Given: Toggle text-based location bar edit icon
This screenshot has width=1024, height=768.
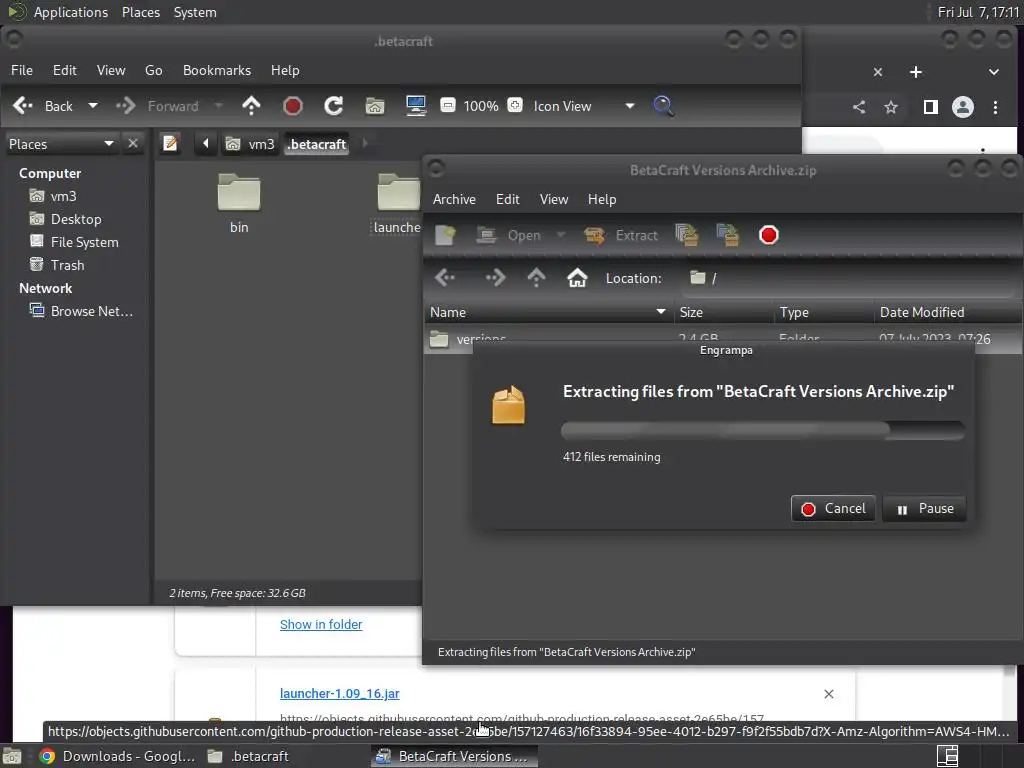Looking at the screenshot, I should (170, 143).
